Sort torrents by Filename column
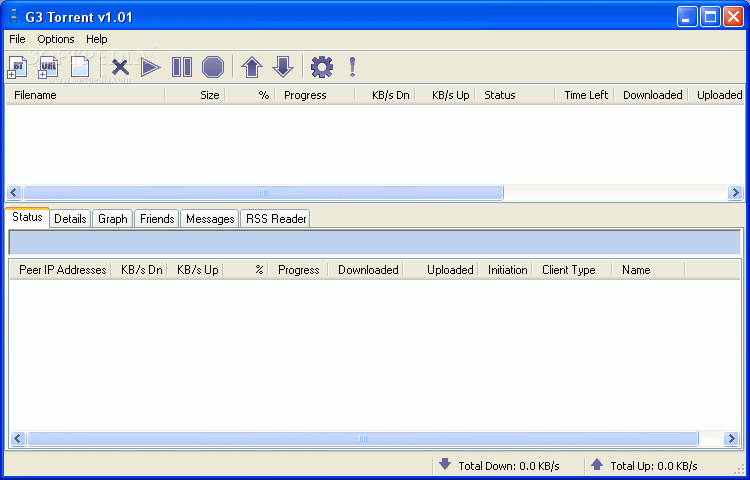Image resolution: width=750 pixels, height=480 pixels. coord(86,95)
